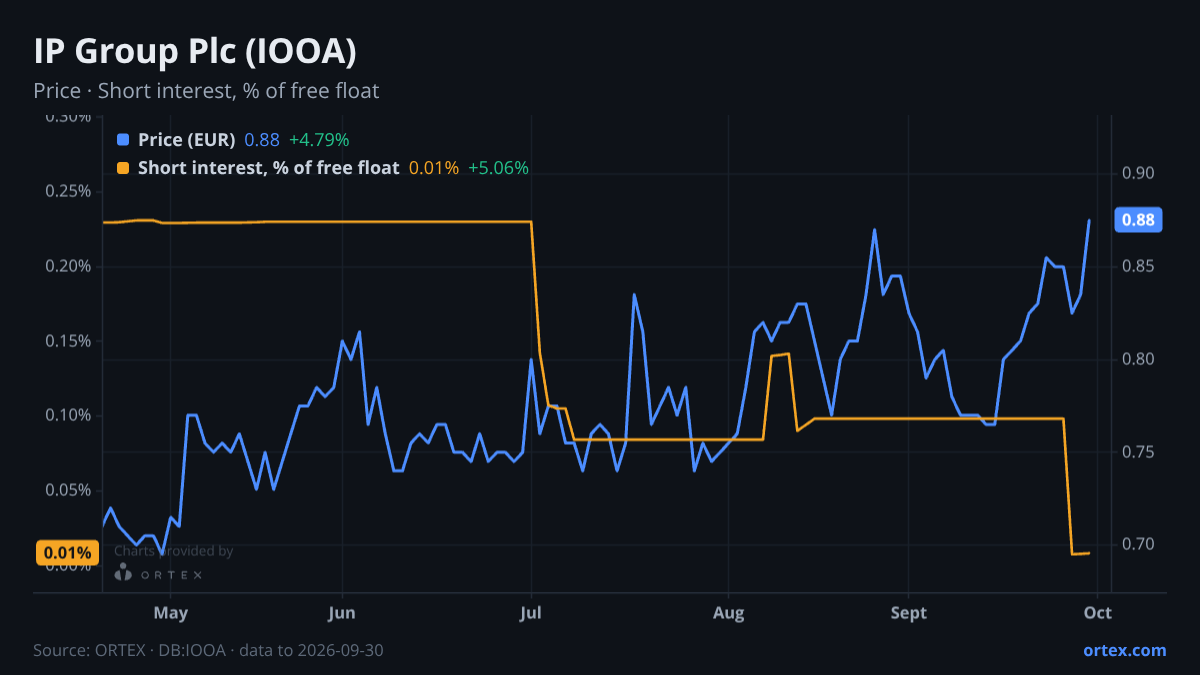The height and width of the screenshot is (675, 1200).
Task: Click the orange 0.01% value in the legend
Action: pyautogui.click(x=434, y=168)
